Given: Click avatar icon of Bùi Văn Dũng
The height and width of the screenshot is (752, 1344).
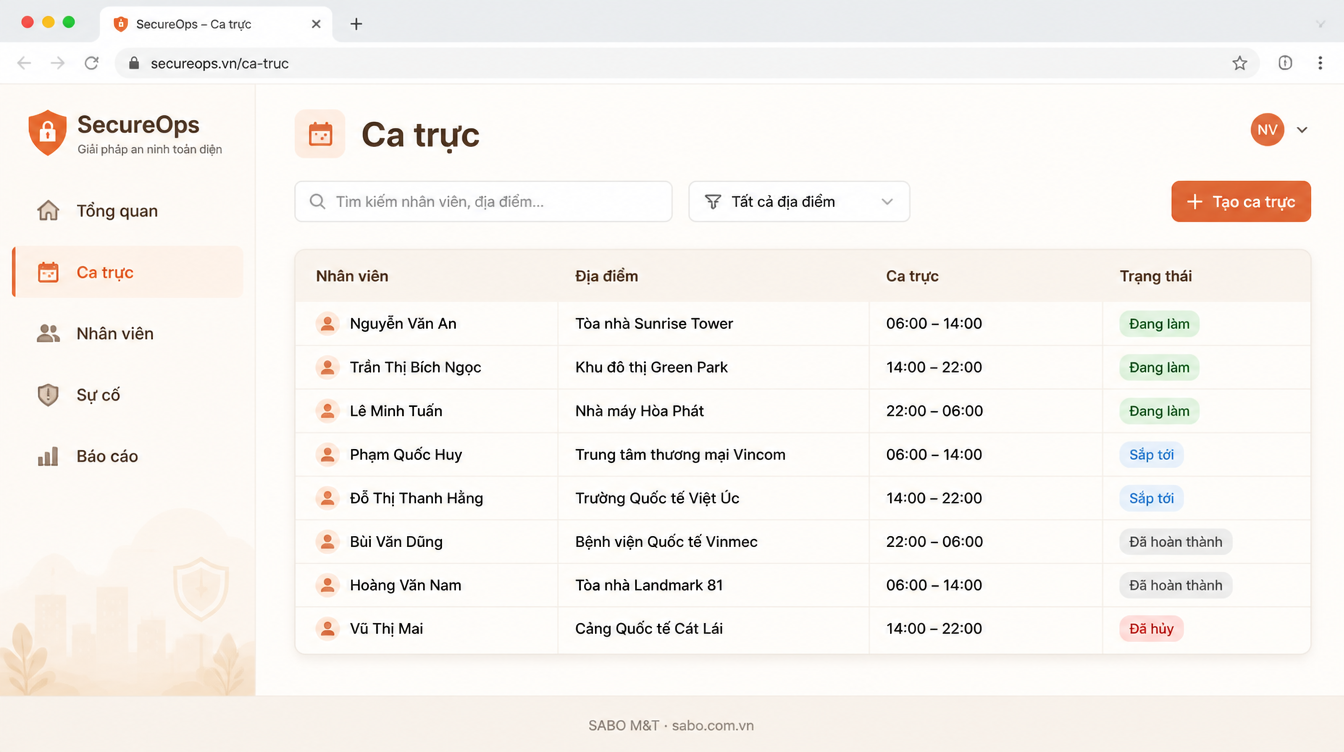Looking at the screenshot, I should coord(327,542).
